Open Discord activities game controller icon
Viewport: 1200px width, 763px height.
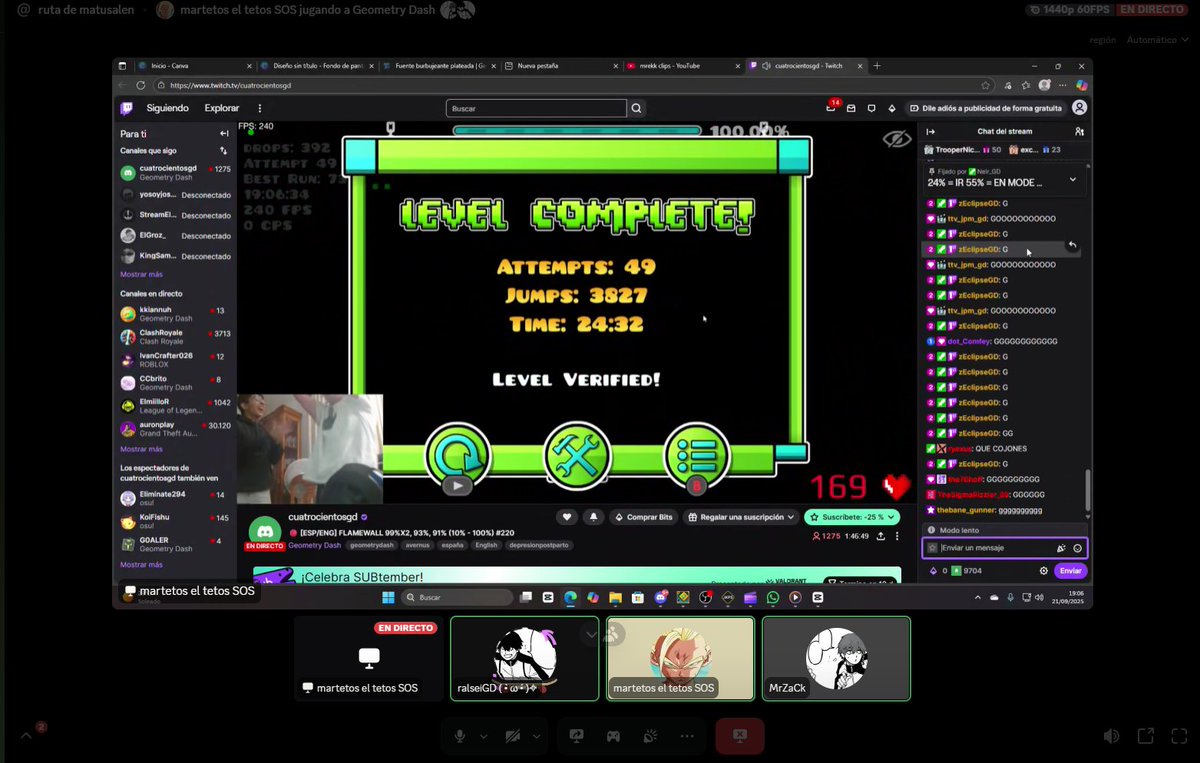tap(613, 736)
